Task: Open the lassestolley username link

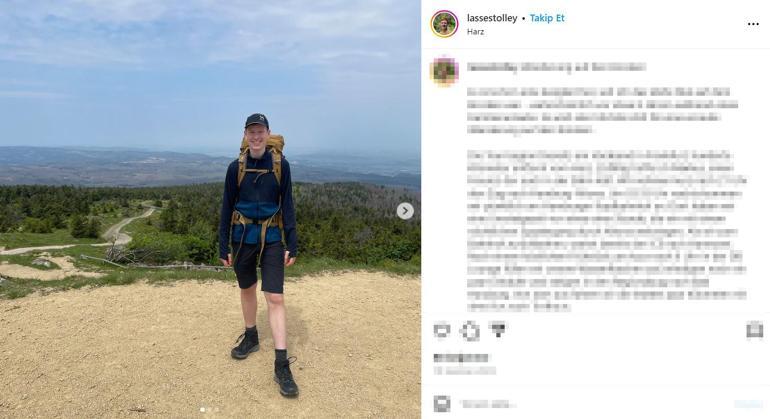Action: click(x=492, y=18)
